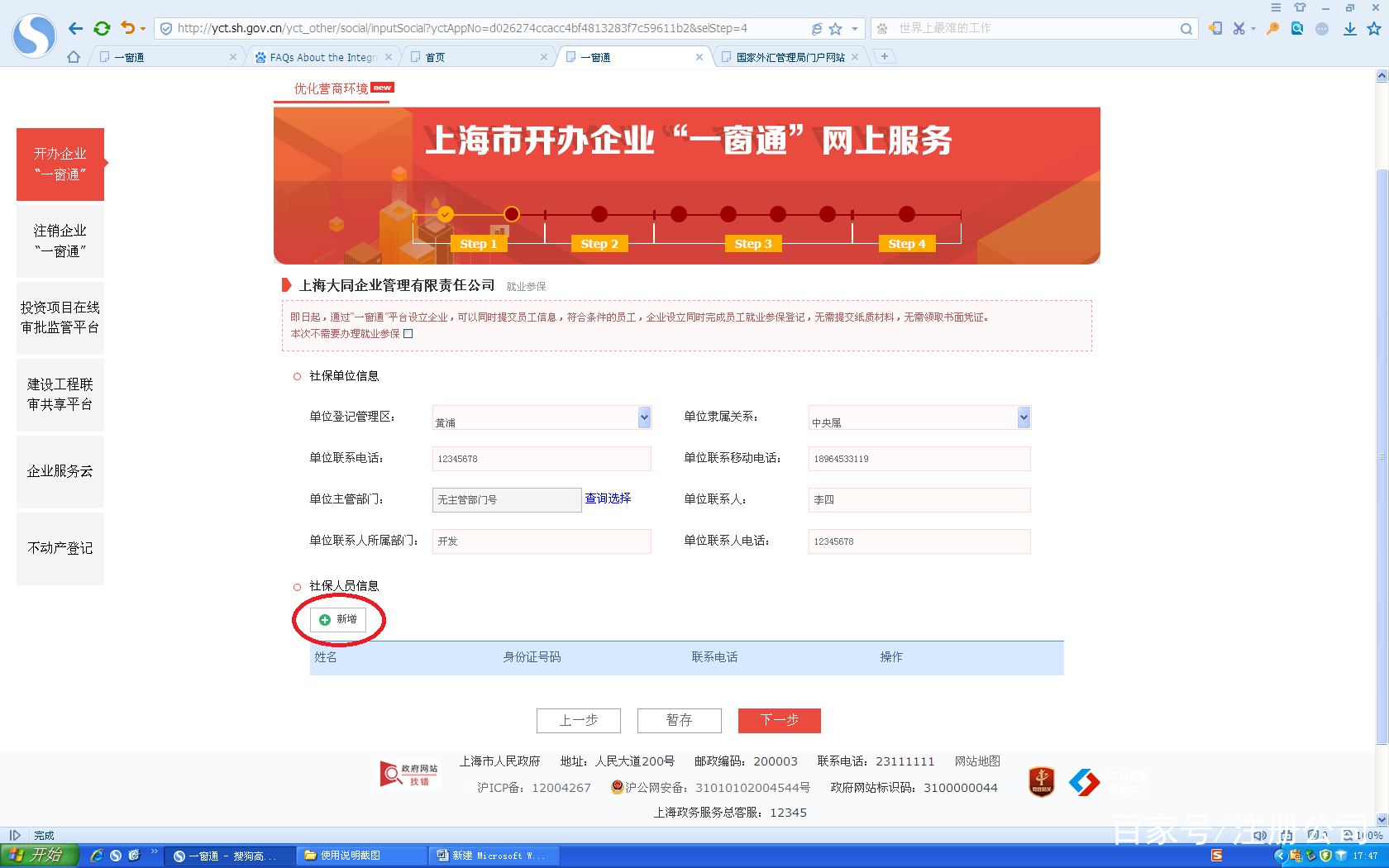Click the 新增 add person button

[338, 619]
